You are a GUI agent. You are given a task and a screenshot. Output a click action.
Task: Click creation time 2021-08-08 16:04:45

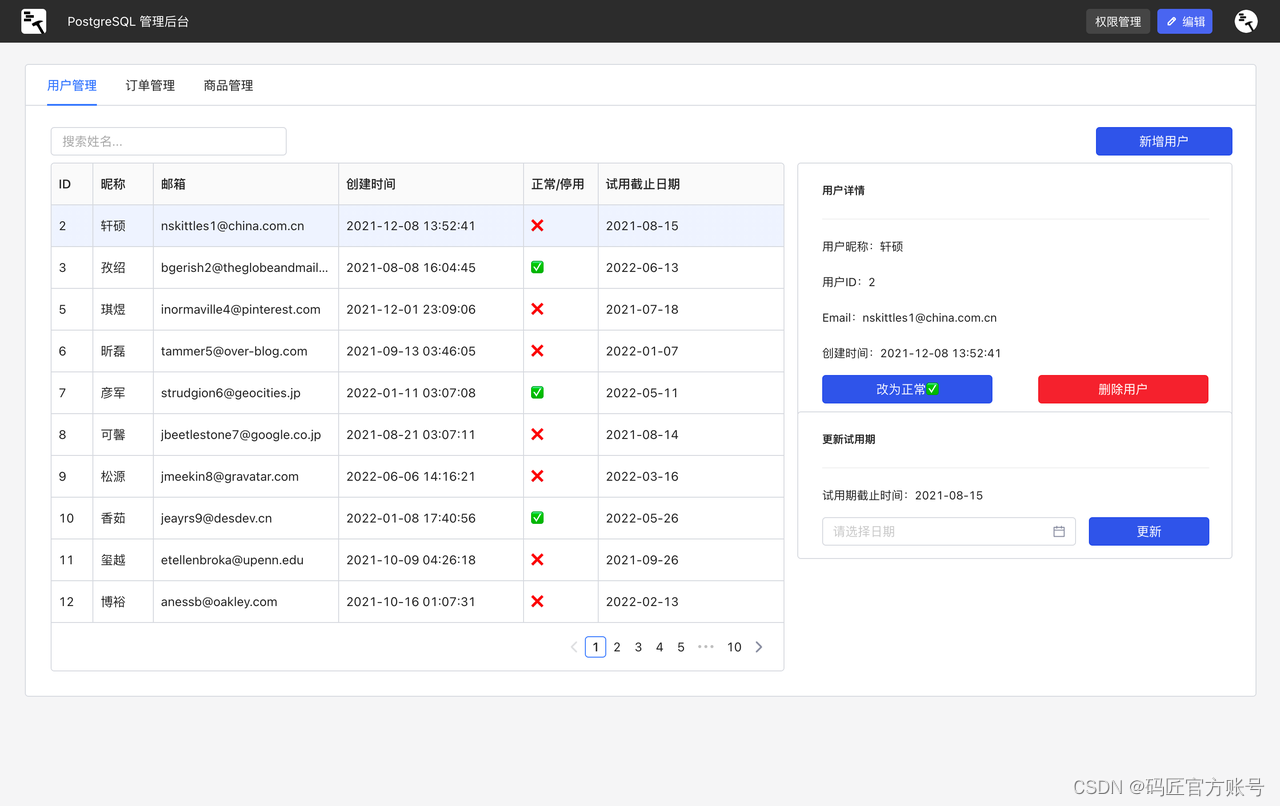tap(411, 267)
